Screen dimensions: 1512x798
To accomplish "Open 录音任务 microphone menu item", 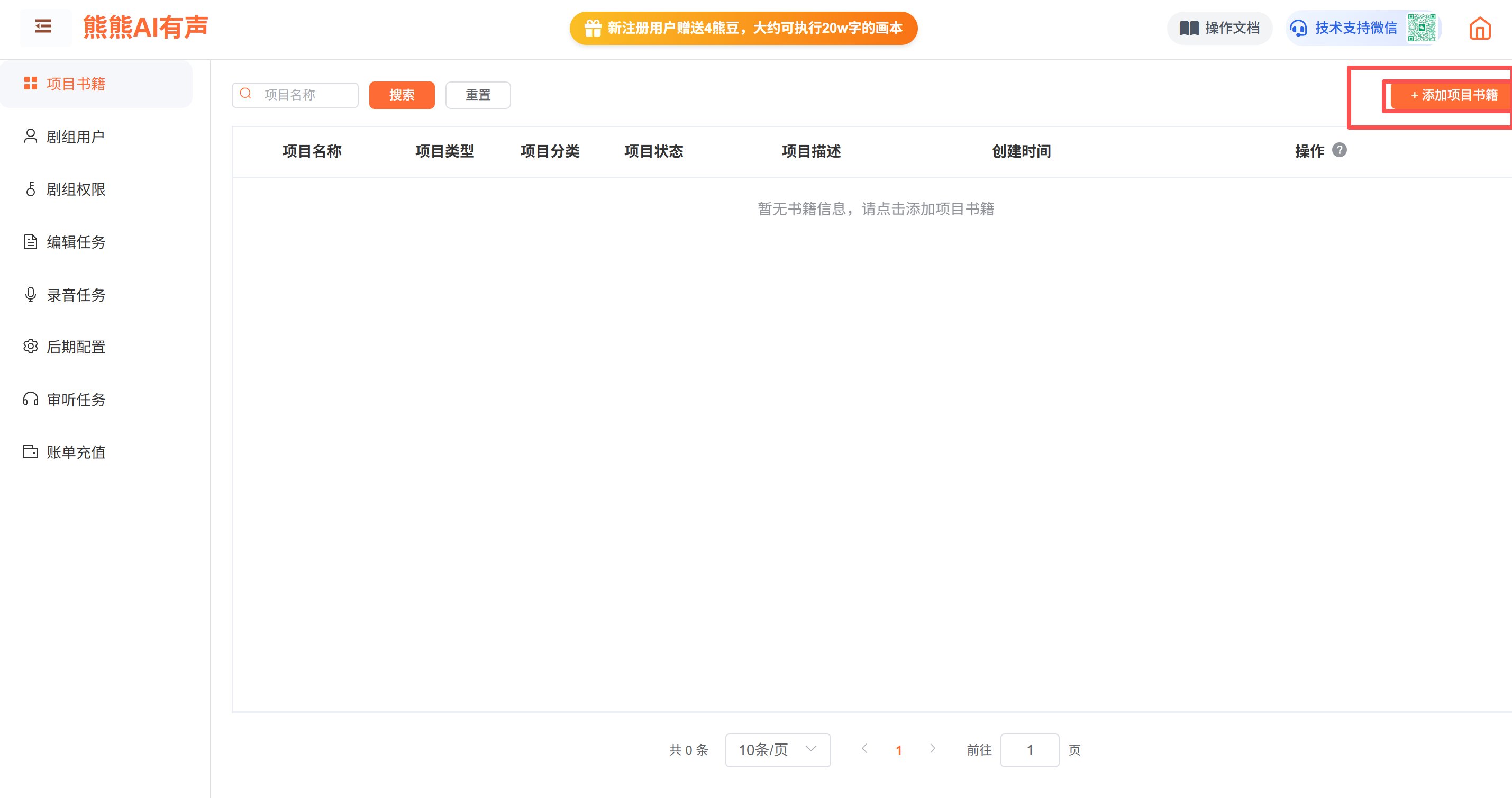I will pyautogui.click(x=76, y=295).
